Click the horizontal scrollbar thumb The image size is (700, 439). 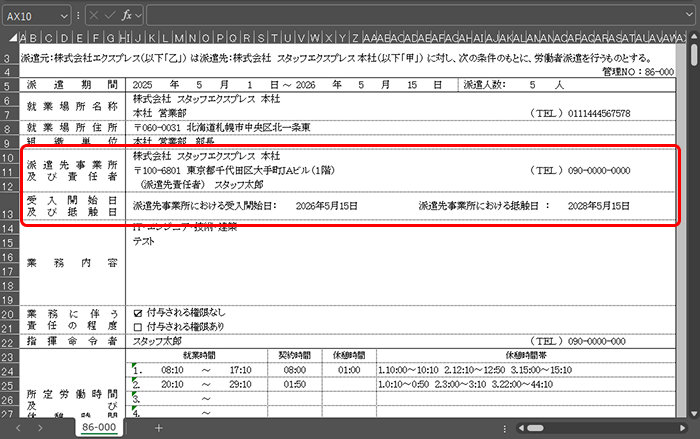coord(535,428)
